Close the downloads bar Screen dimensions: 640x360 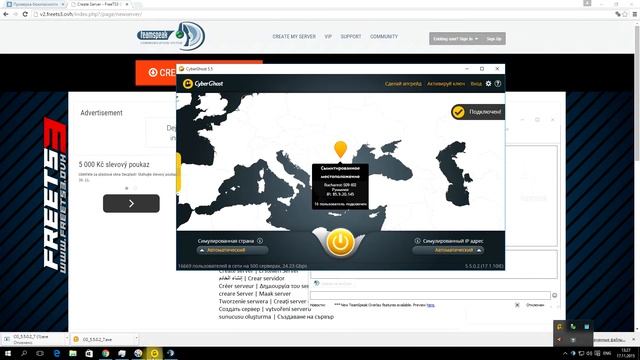[633, 339]
